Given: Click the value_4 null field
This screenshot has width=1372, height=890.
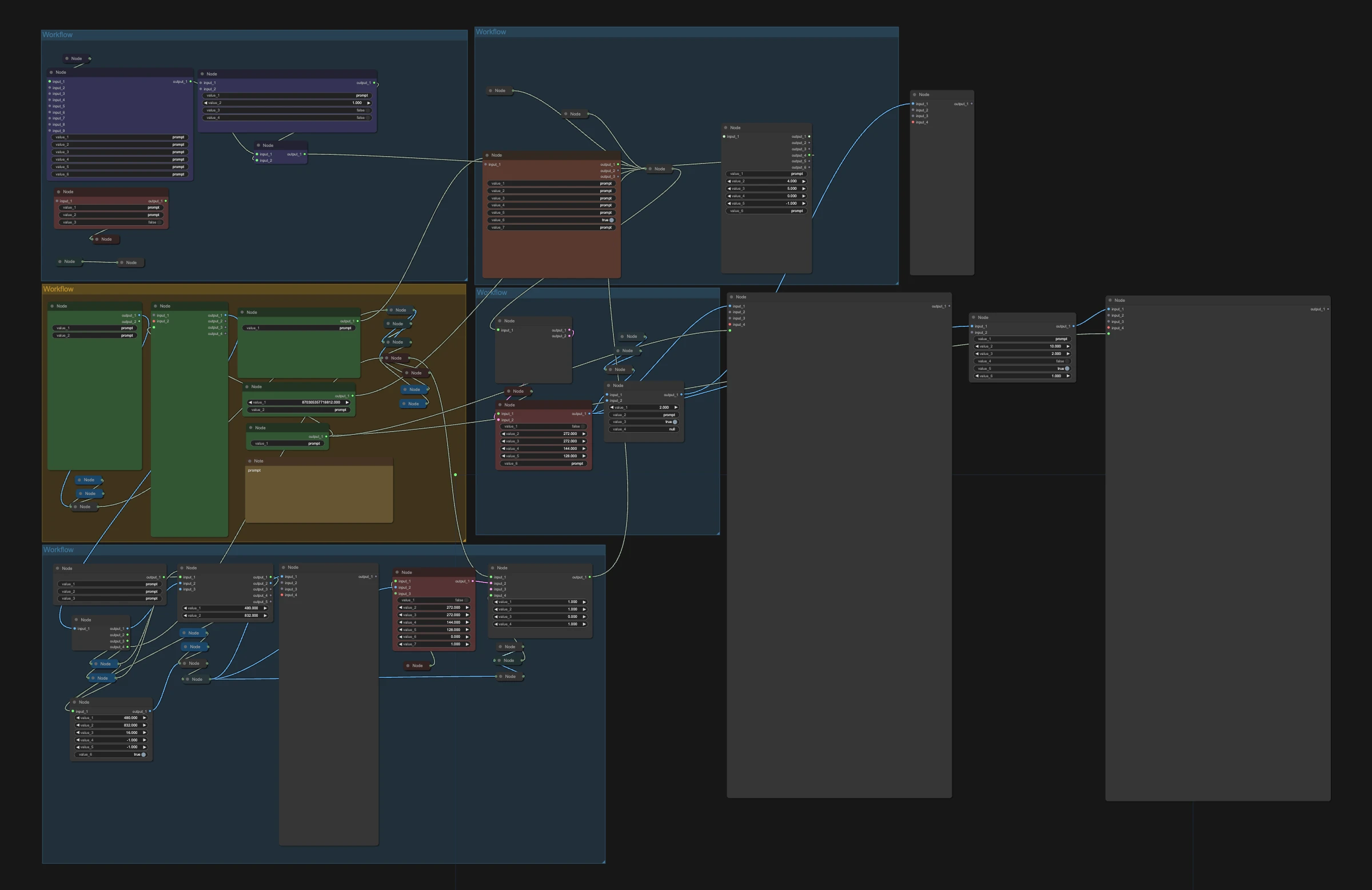Looking at the screenshot, I should [644, 429].
